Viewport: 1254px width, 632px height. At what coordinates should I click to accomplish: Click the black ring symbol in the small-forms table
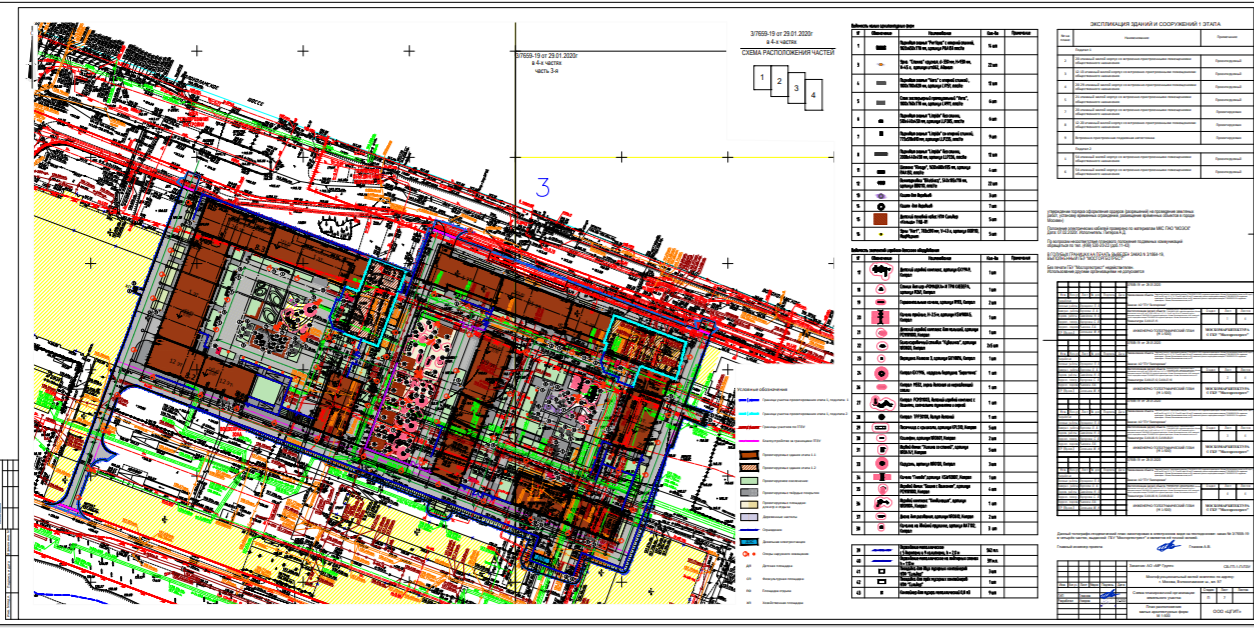[881, 206]
